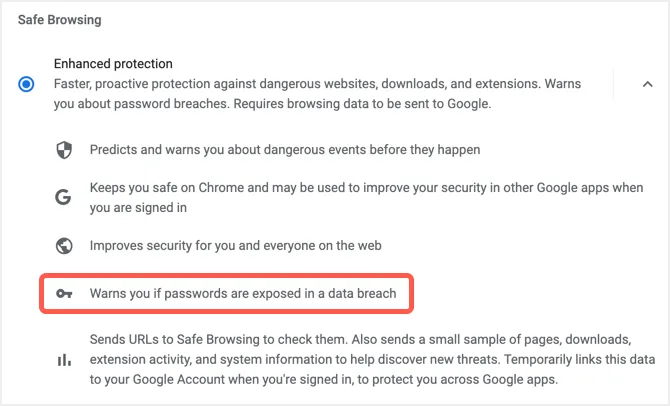Click the Google G icon
The height and width of the screenshot is (406, 670).
pos(64,198)
